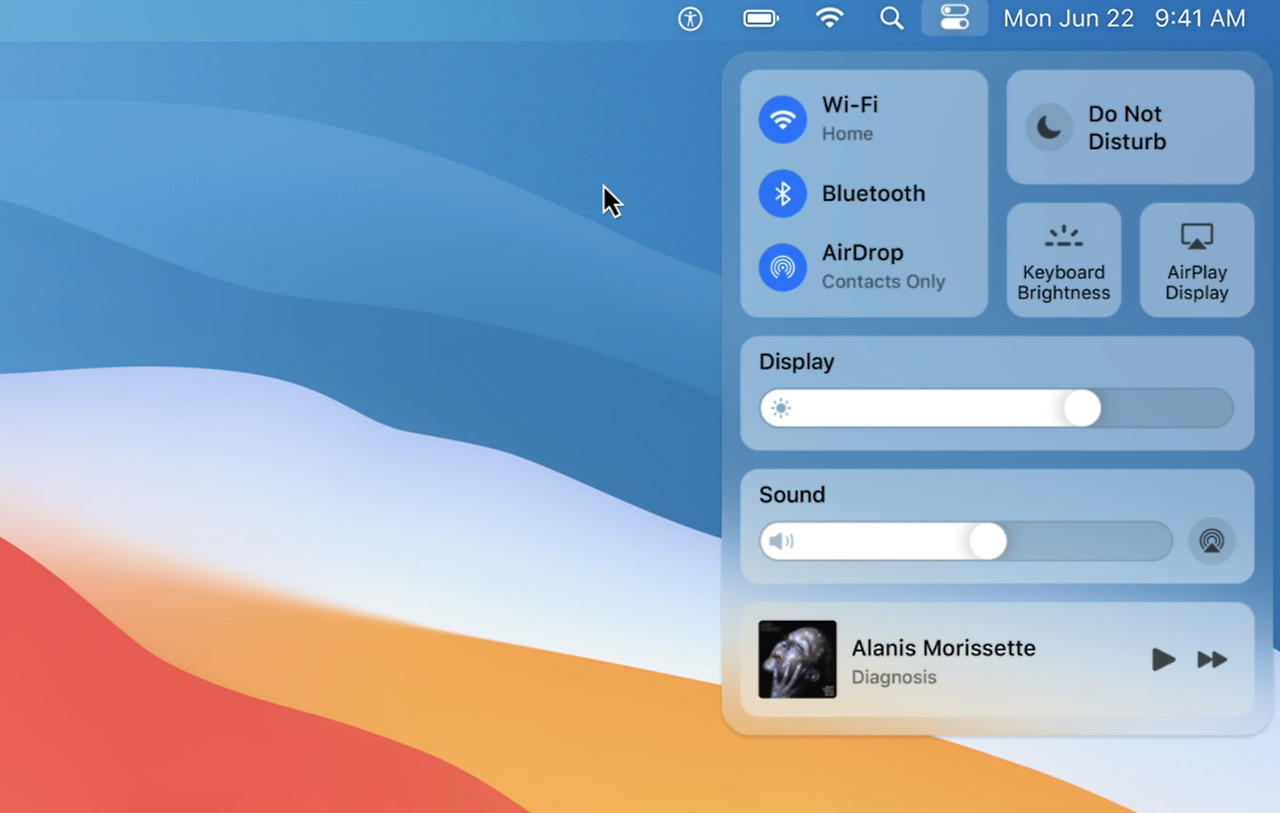
Task: Skip forward to the next track
Action: [x=1212, y=660]
